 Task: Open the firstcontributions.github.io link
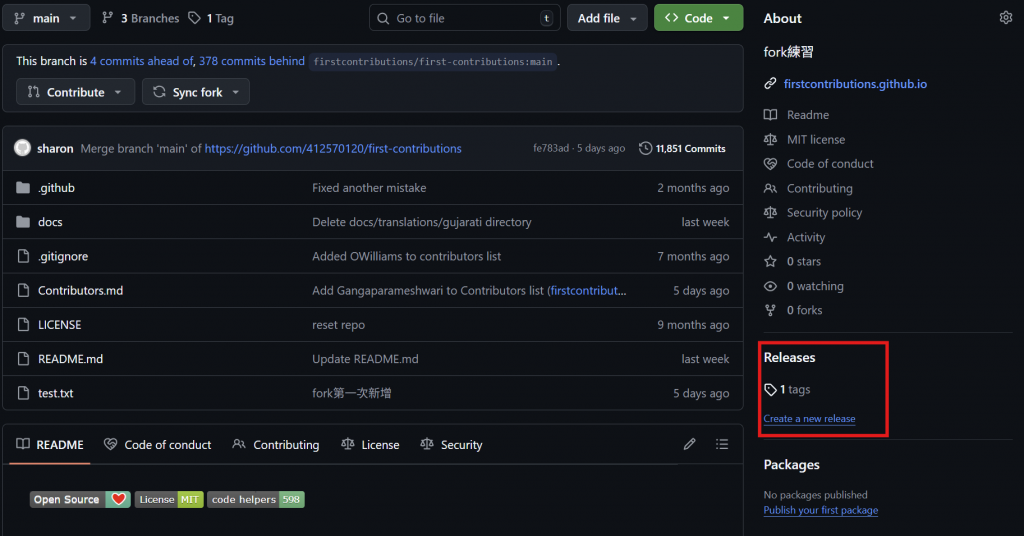coord(855,84)
